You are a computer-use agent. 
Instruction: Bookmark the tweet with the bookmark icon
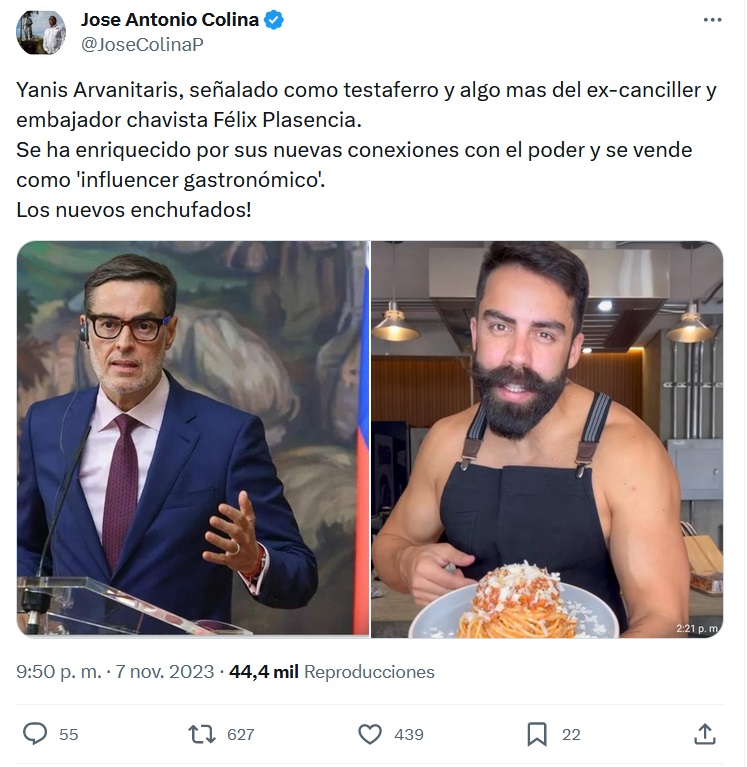537,734
